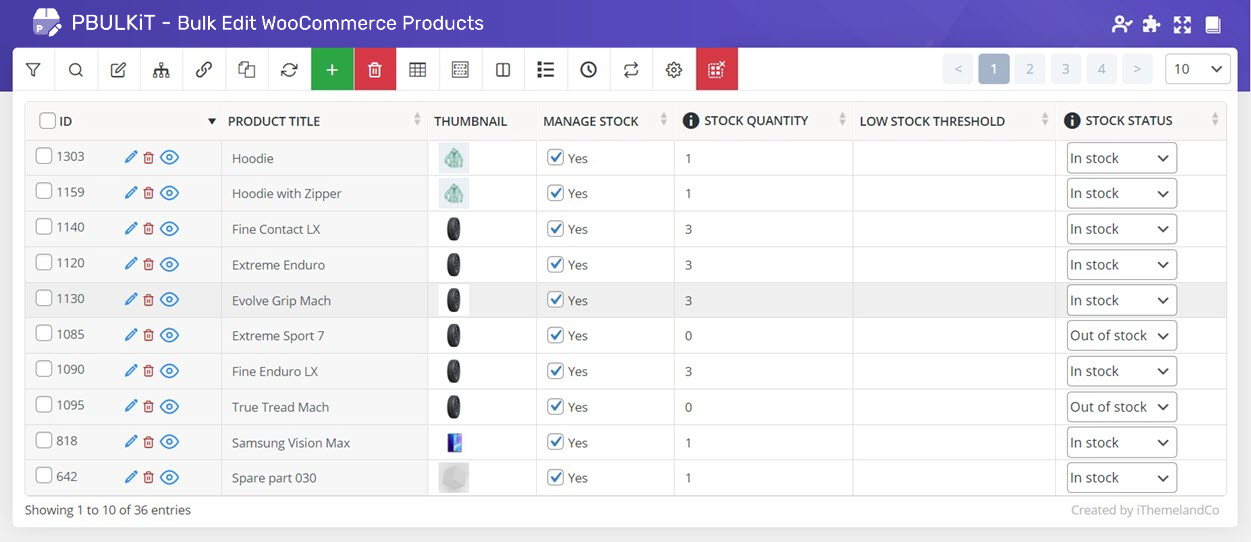Viewport: 1251px width, 542px height.
Task: Go to page 2 of results
Action: coord(1029,69)
